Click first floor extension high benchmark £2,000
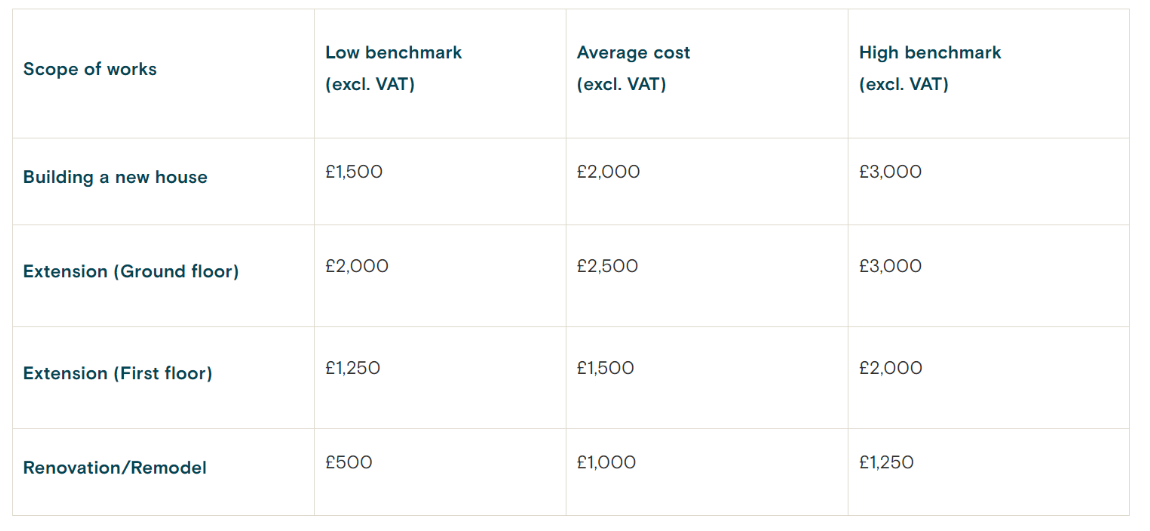Screen dimensions: 1150x531 tap(890, 368)
